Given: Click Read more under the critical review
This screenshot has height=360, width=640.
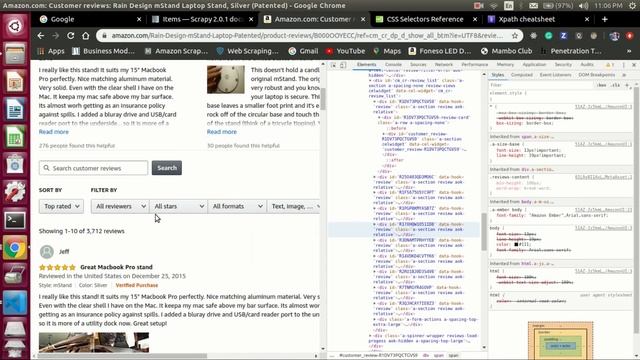Looking at the screenshot, I should click(x=222, y=132).
